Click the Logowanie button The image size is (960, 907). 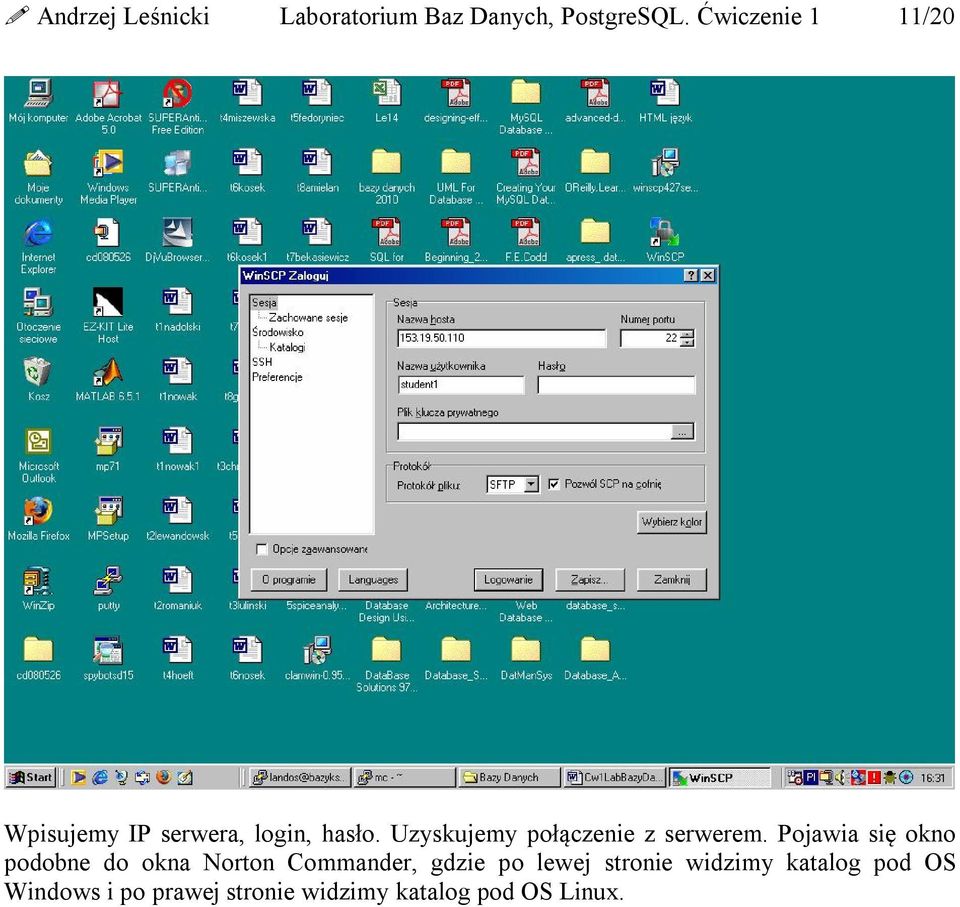[x=508, y=579]
